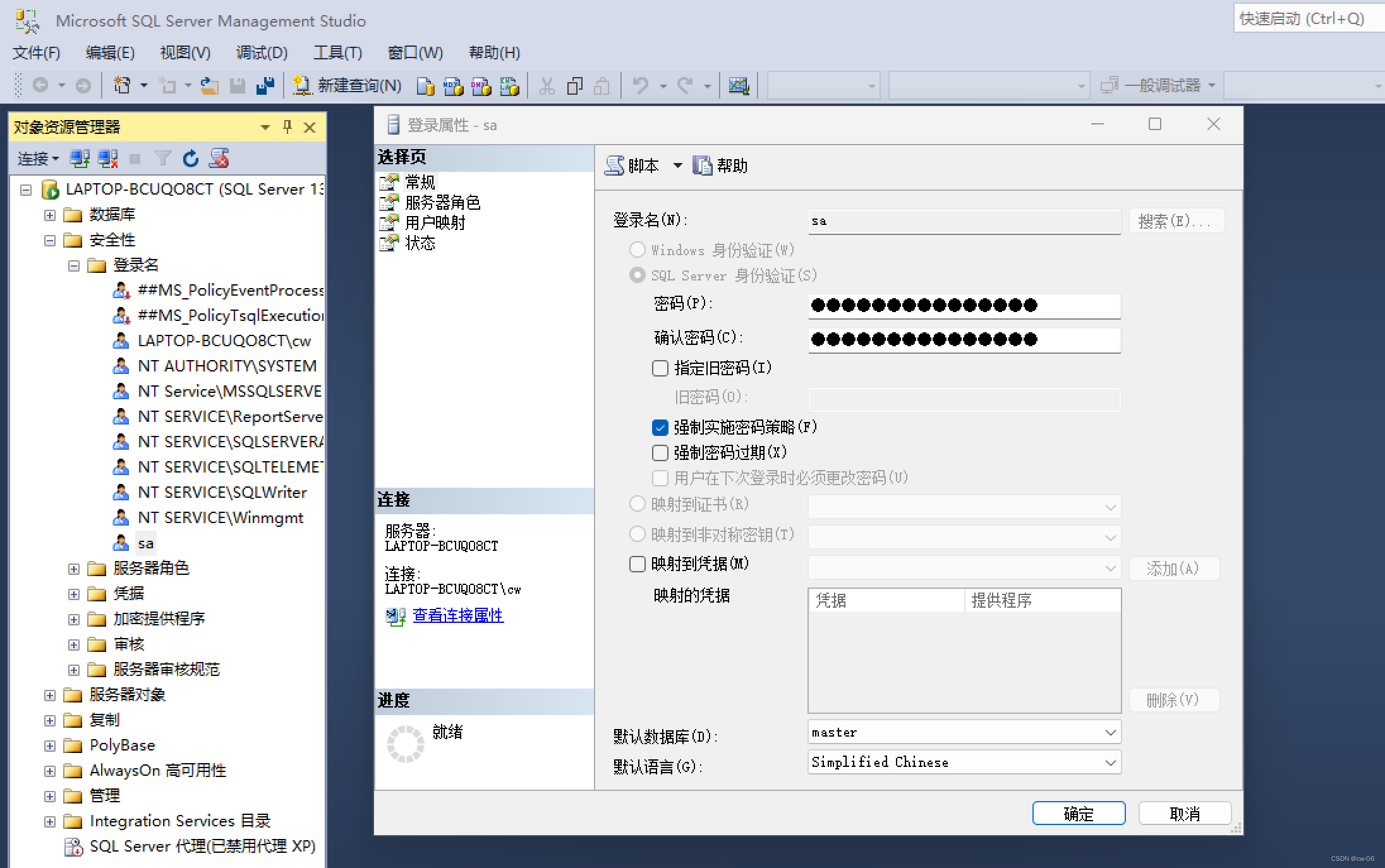Click the disconnect server icon in Object Explorer
The width and height of the screenshot is (1385, 868).
(107, 159)
